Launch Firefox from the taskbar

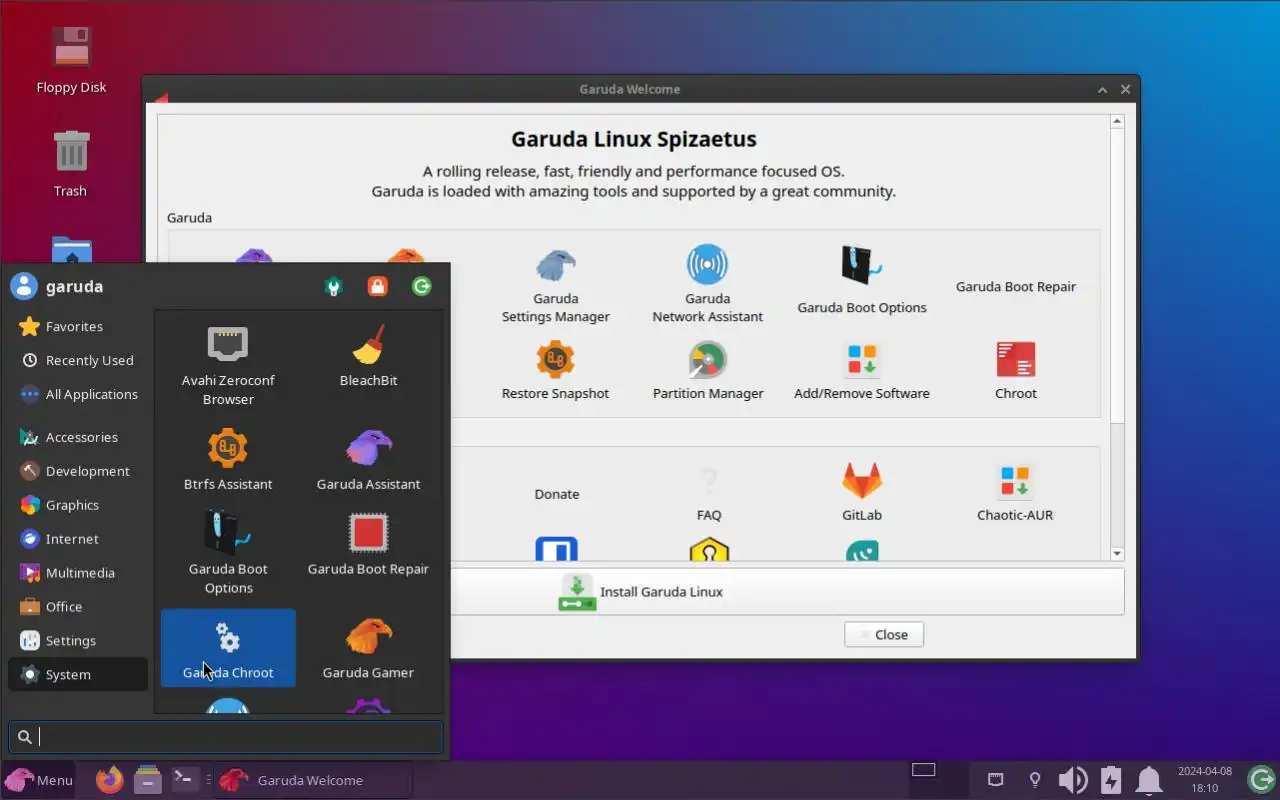tap(109, 780)
